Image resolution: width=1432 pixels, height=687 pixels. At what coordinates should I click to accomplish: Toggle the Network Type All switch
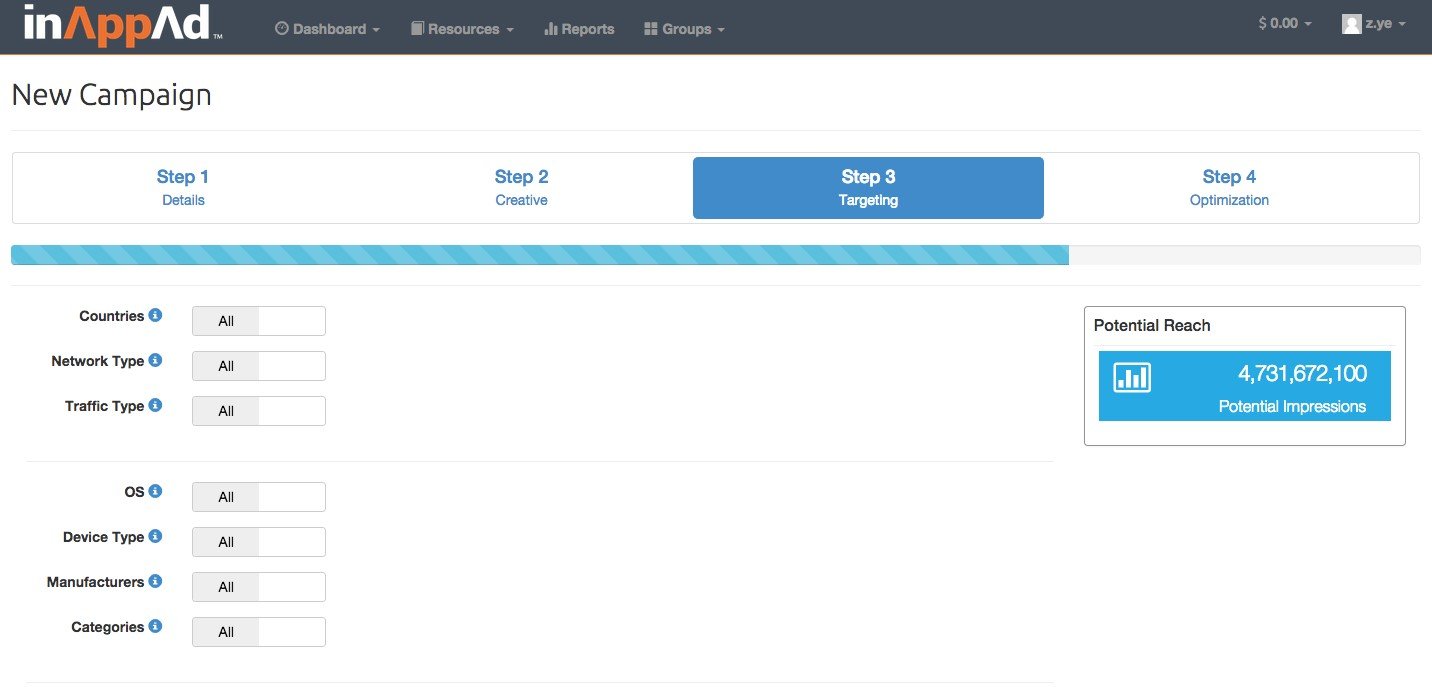click(259, 366)
